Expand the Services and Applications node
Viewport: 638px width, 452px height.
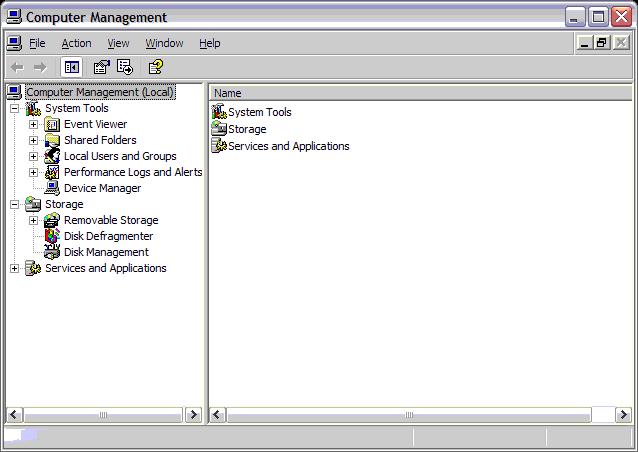(x=14, y=268)
